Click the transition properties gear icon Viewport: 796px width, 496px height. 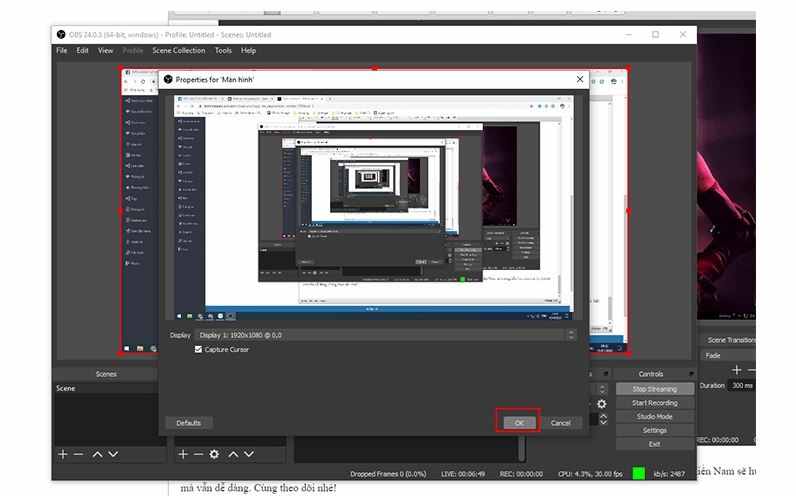pyautogui.click(x=602, y=404)
